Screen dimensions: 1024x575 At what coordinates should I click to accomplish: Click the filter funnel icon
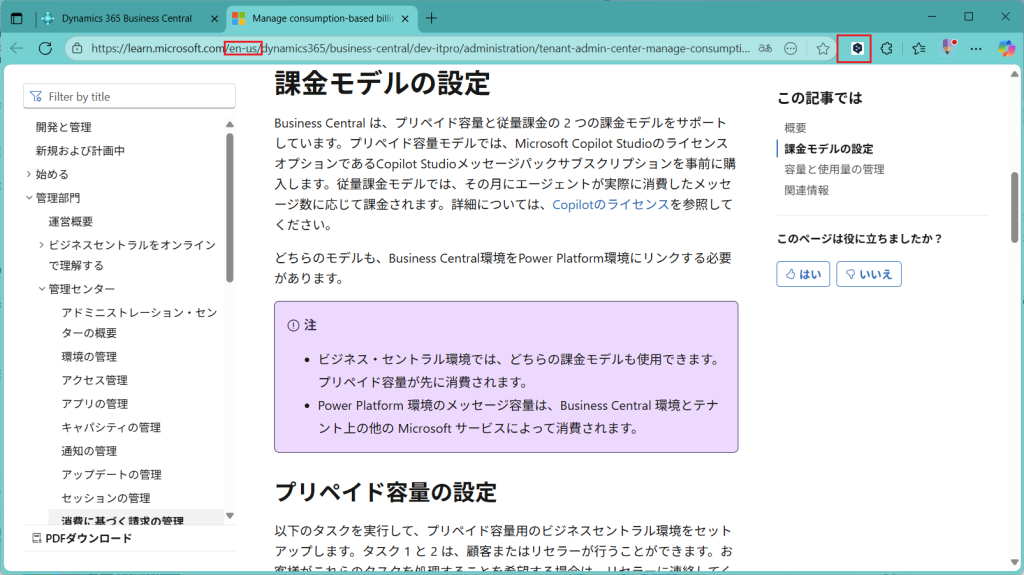36,97
